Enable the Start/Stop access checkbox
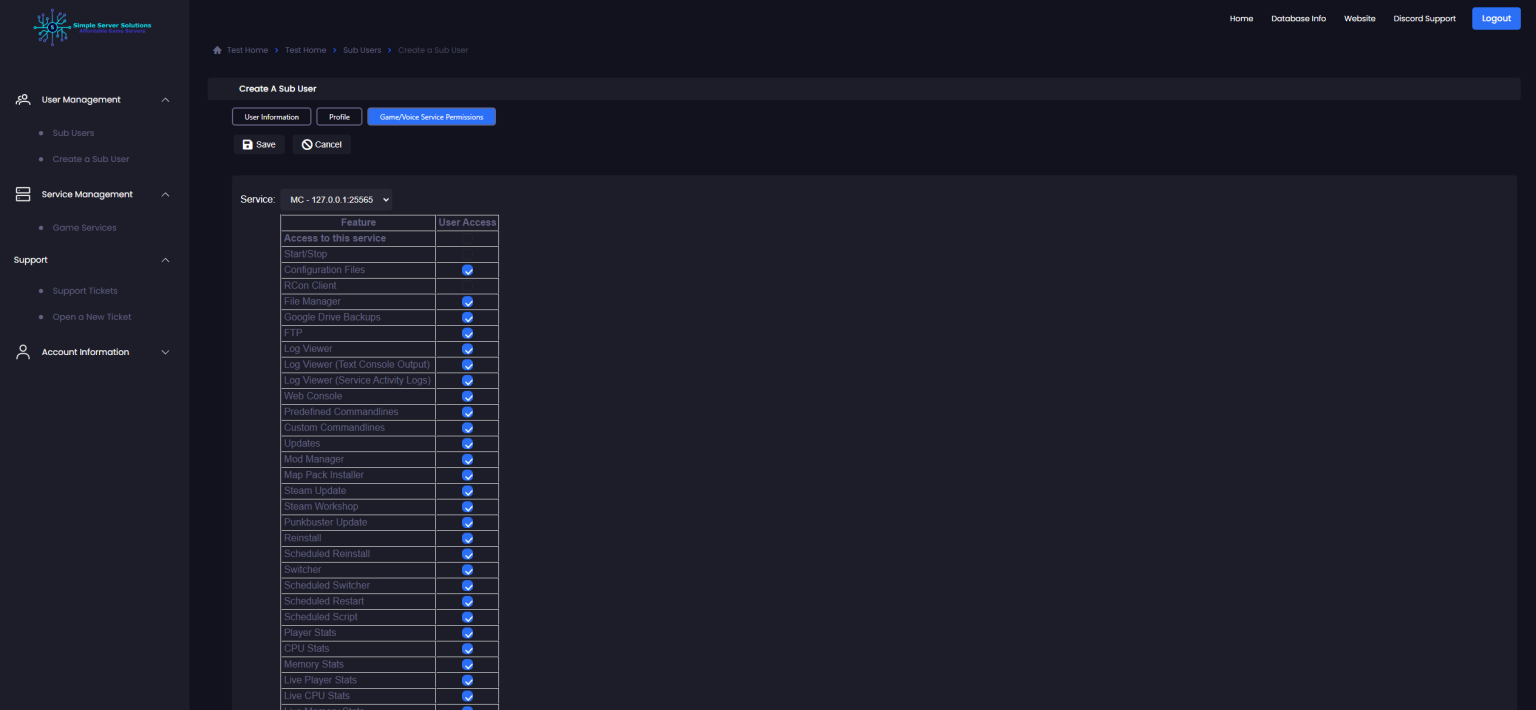 [467, 254]
